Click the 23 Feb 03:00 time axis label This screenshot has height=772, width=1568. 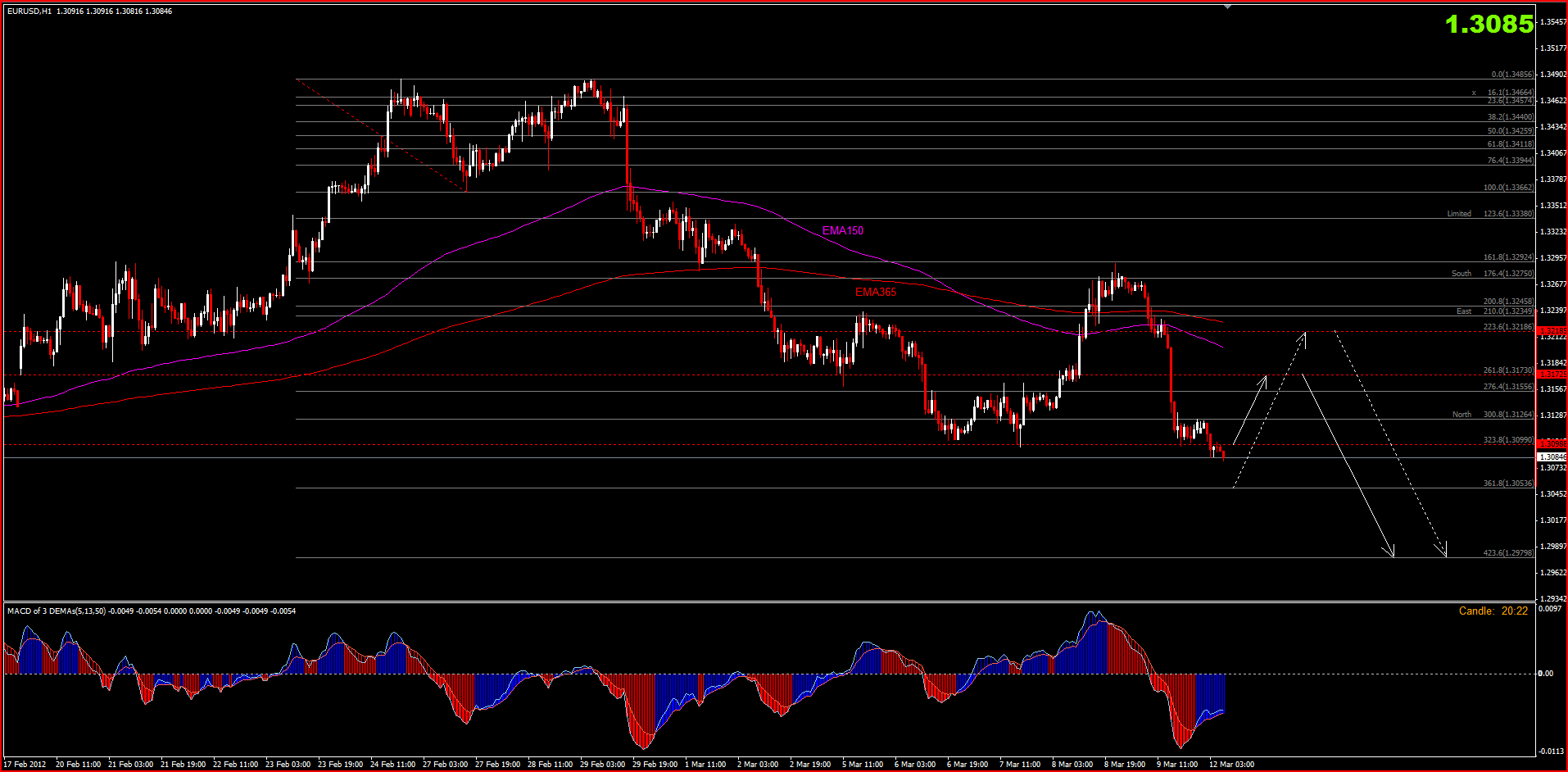[x=288, y=765]
